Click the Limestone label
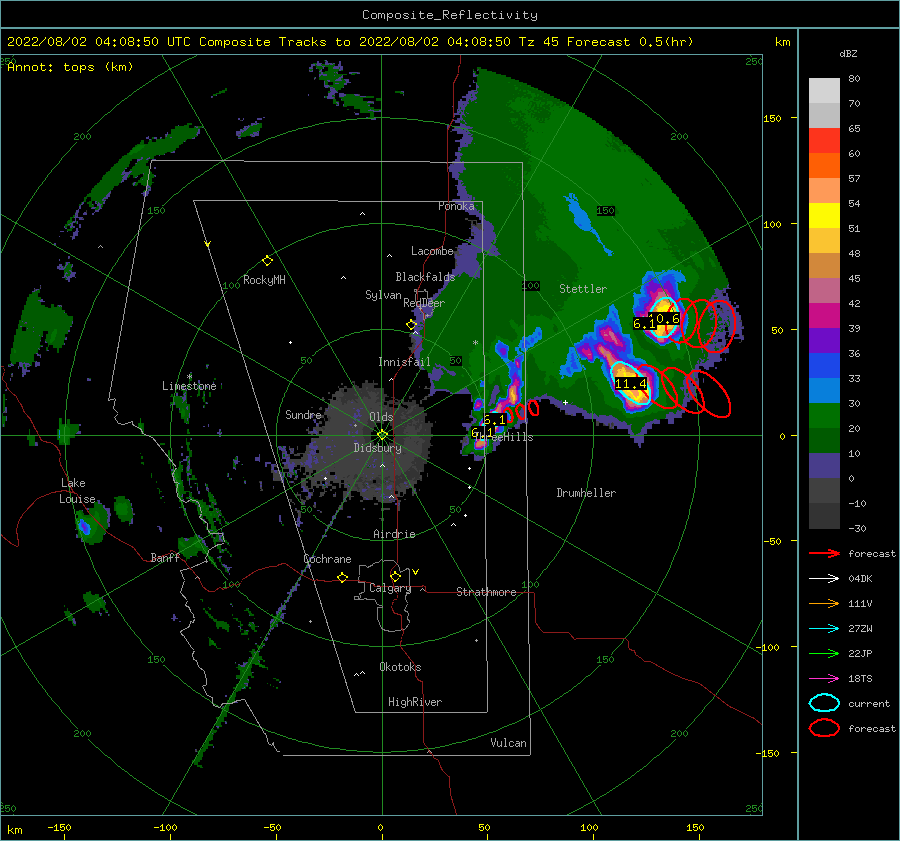Image resolution: width=900 pixels, height=841 pixels. pos(189,386)
